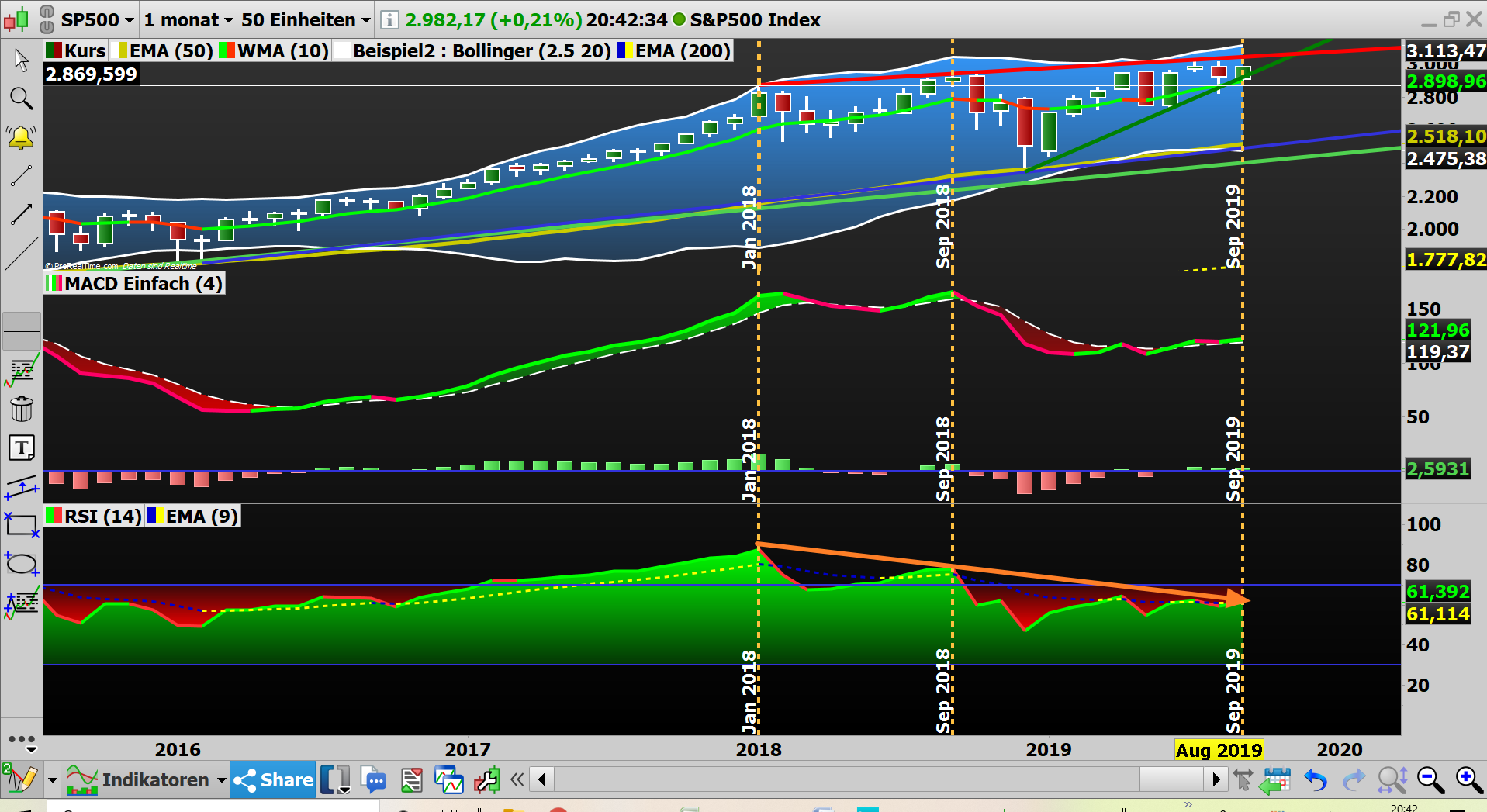Open the SP500 instrument dropdown
This screenshot has width=1487, height=812.
(x=97, y=19)
